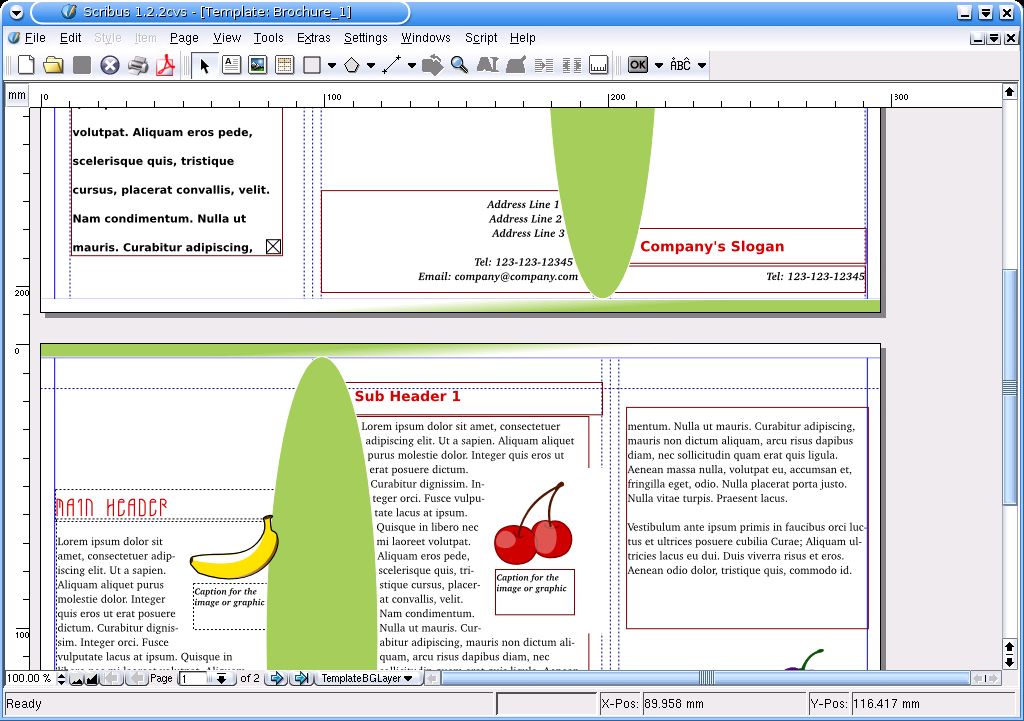
Task: Open the mm ruler unit selector
Action: (17, 95)
